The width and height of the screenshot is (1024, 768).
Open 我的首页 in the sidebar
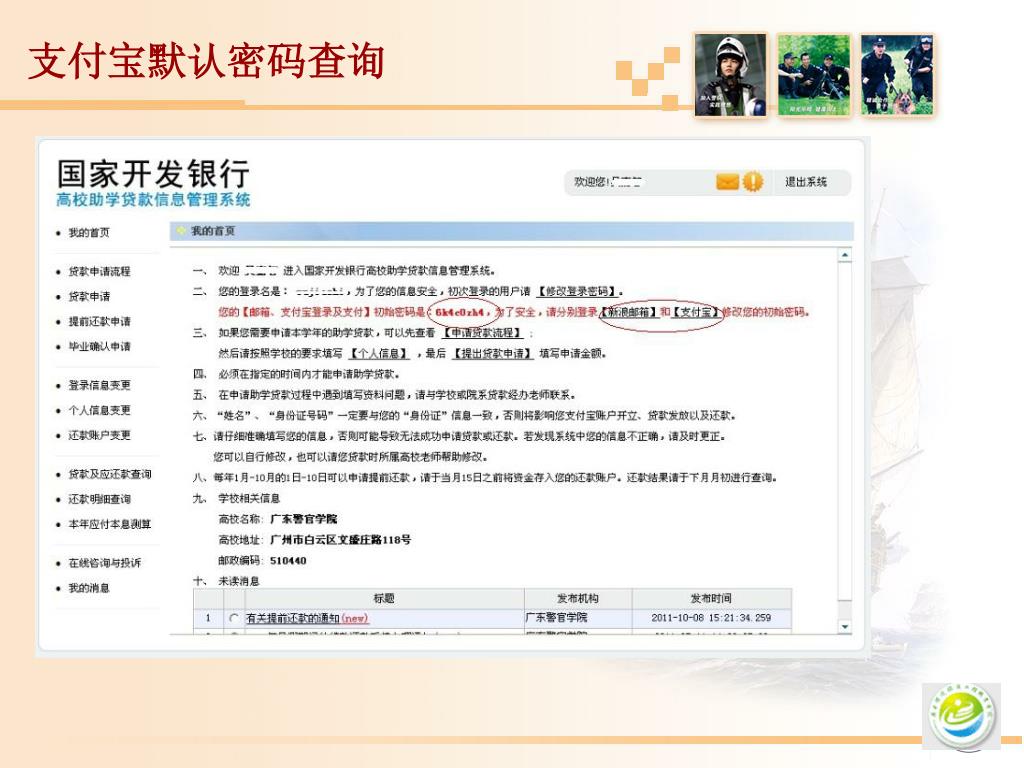89,232
